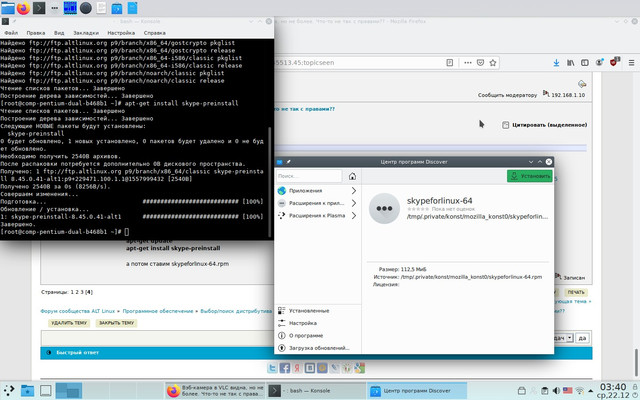Viewport: 640px width, 400px height.
Task: Open the Discover launcher icon in the top panel
Action: (x=117, y=8)
